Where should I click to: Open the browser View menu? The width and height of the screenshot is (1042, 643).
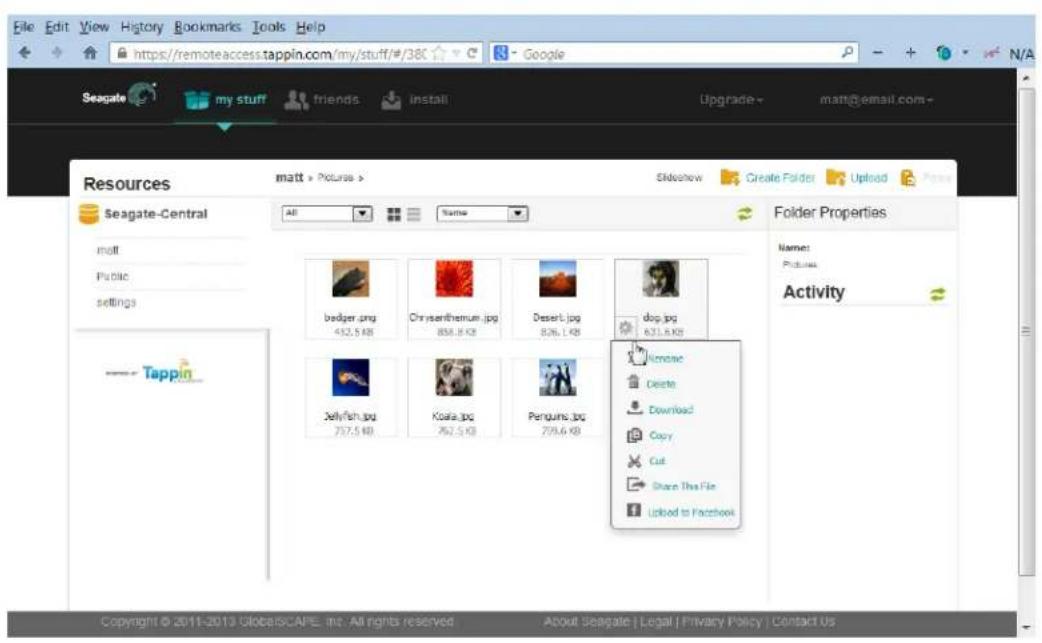pyautogui.click(x=94, y=27)
